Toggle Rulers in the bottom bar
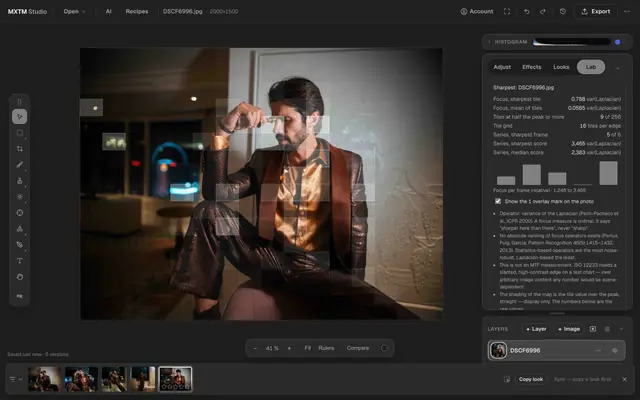640x400 pixels. click(326, 348)
